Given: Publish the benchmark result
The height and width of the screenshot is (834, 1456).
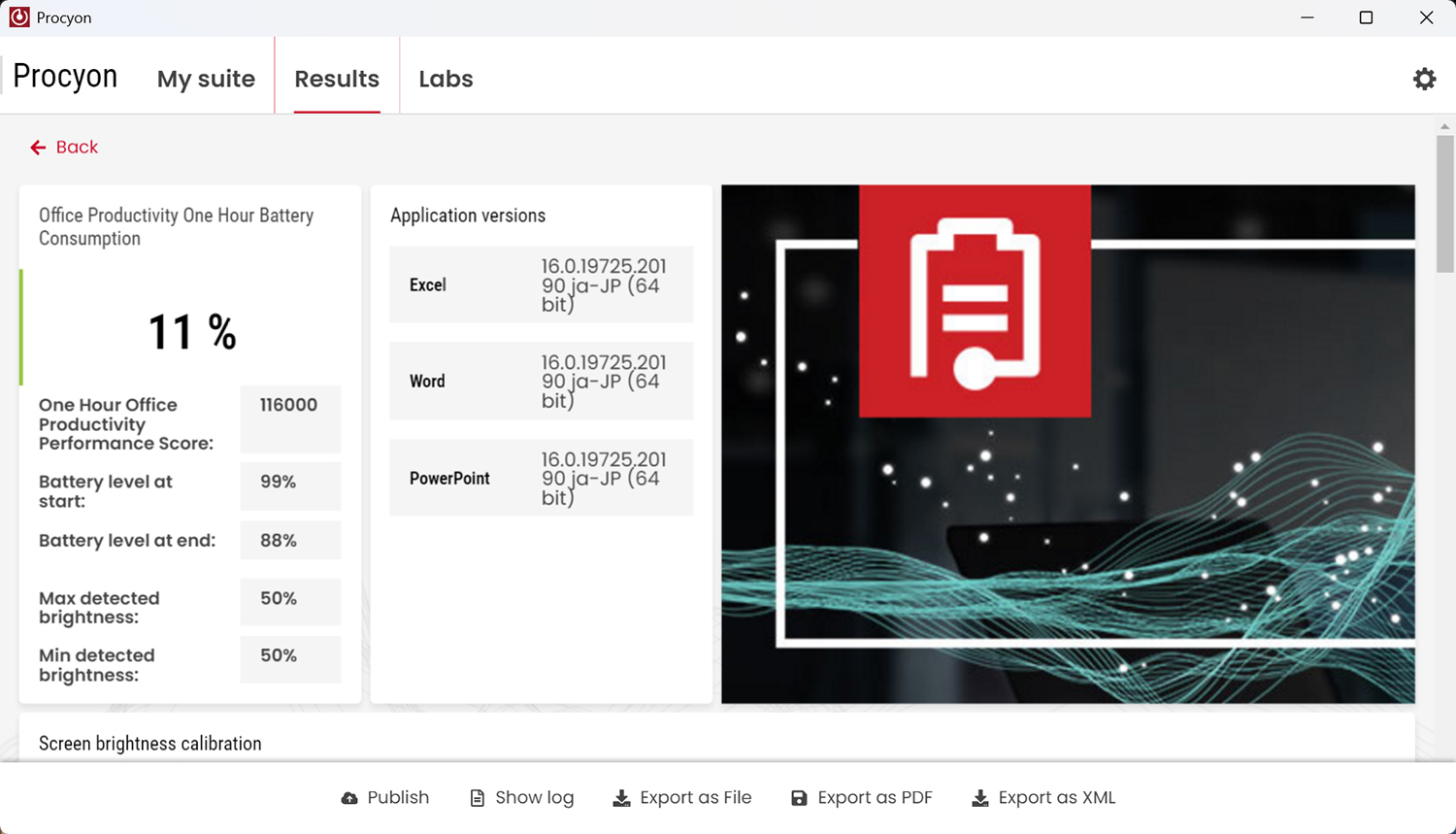Looking at the screenshot, I should (385, 798).
